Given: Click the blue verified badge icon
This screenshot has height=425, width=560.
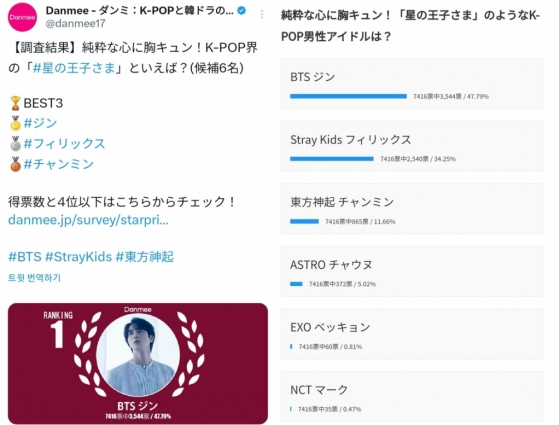Looking at the screenshot, I should point(242,11).
